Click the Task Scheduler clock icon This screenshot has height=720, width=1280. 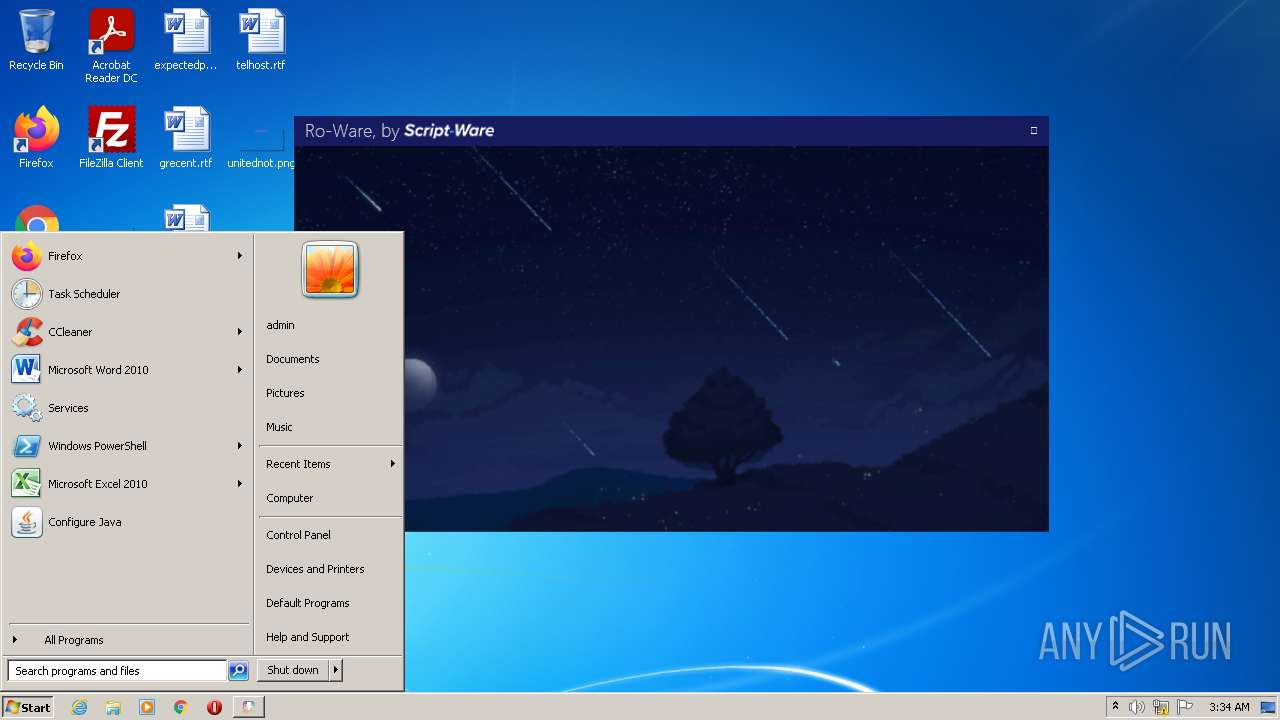[x=27, y=294]
